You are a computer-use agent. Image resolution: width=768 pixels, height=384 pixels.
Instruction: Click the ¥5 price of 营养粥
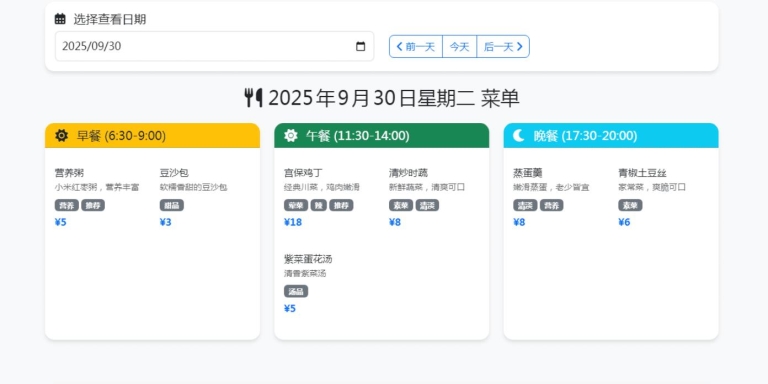coord(60,222)
